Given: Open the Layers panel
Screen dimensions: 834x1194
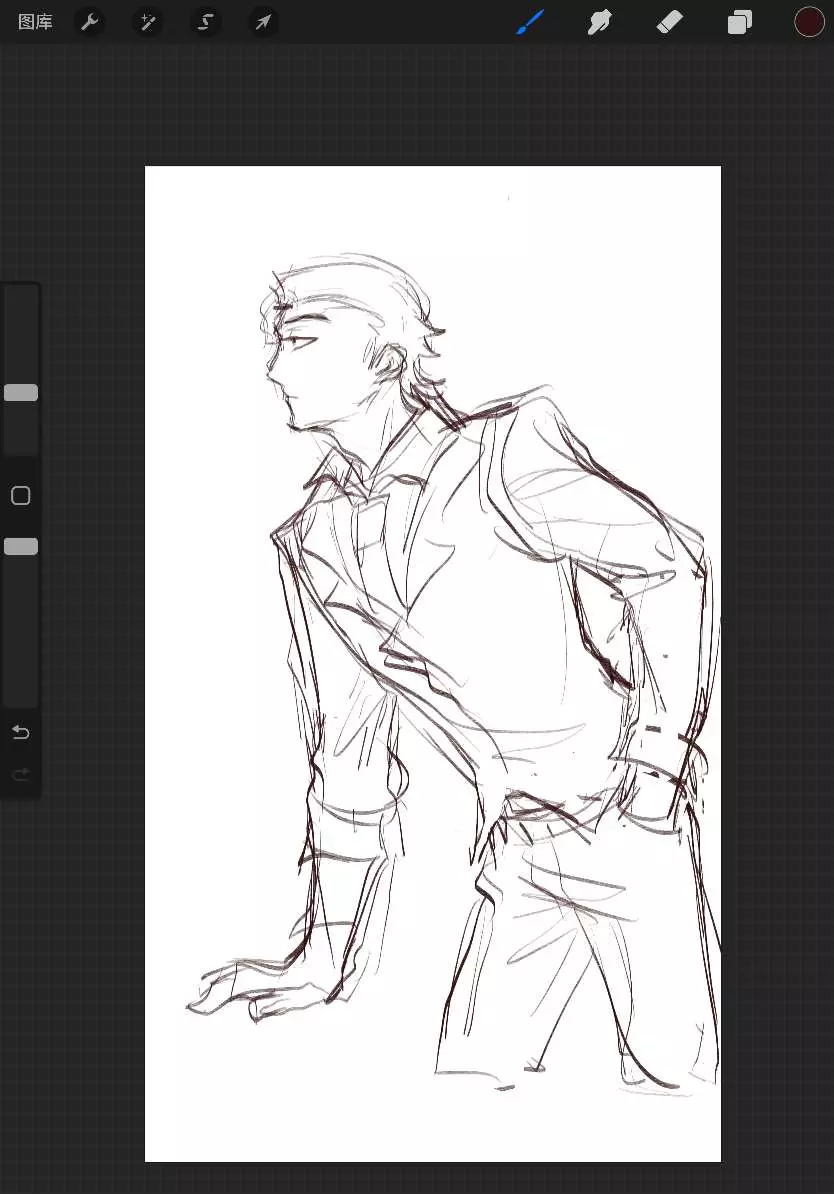Looking at the screenshot, I should pyautogui.click(x=740, y=22).
